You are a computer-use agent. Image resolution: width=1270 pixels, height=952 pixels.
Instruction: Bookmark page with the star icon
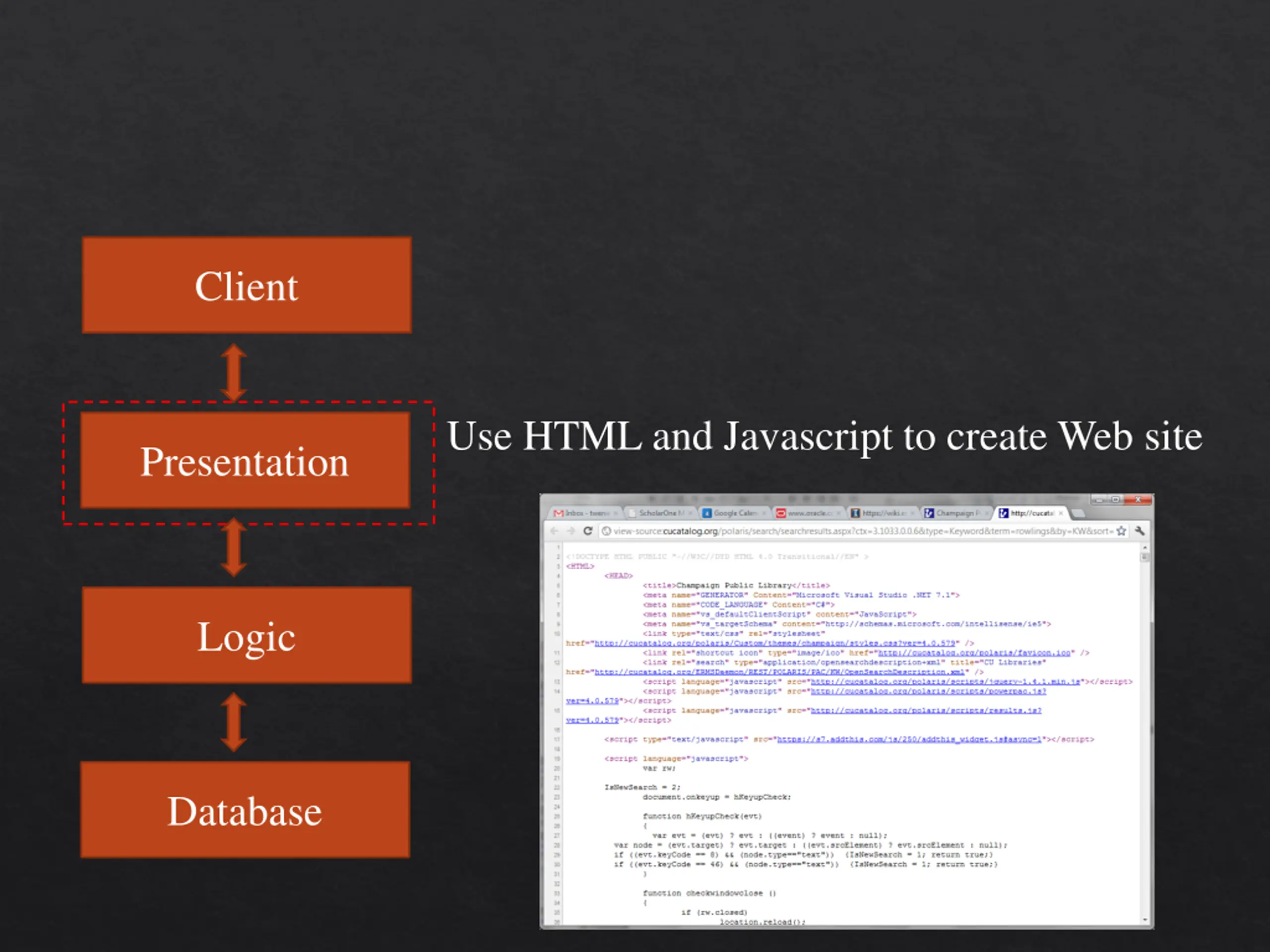pyautogui.click(x=1121, y=531)
